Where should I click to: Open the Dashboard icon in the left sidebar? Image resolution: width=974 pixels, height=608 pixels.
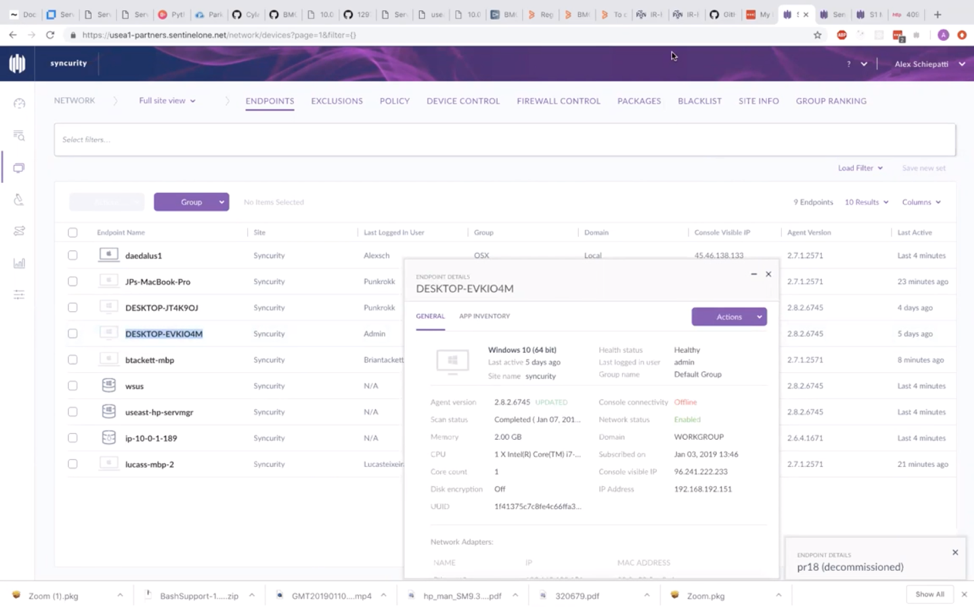(19, 104)
